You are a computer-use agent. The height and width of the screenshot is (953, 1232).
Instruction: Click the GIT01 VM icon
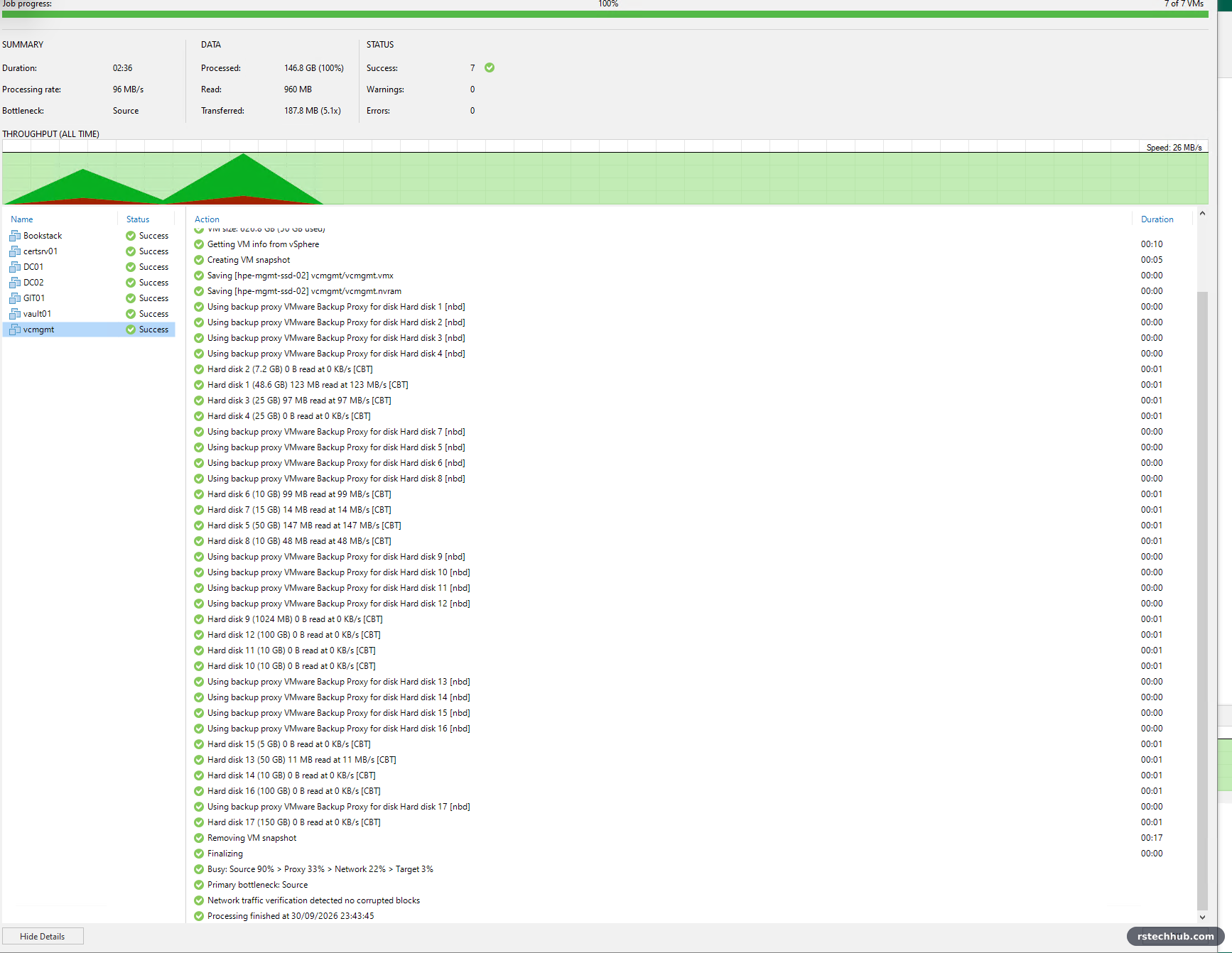[15, 298]
